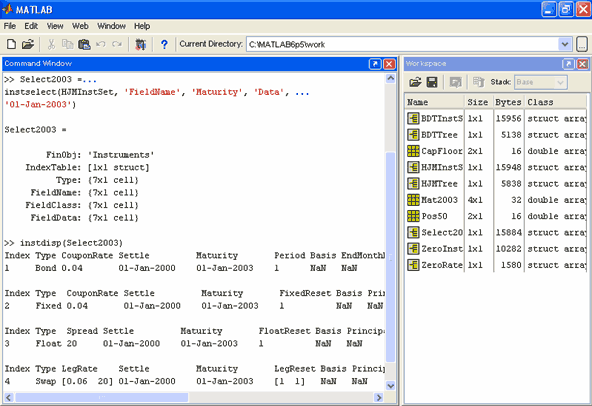Click Workspace delete variable icon
The image size is (592, 406).
478,82
